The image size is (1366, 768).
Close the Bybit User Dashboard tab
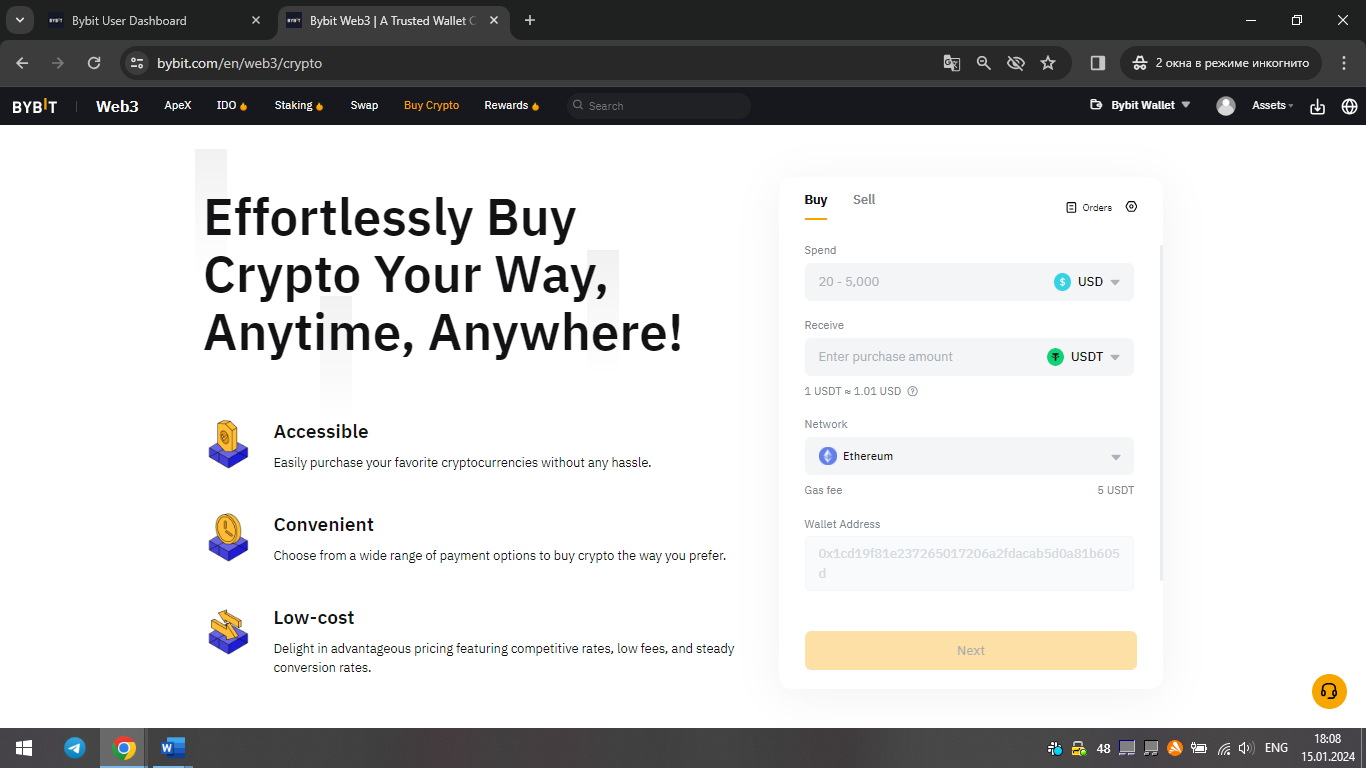(256, 20)
